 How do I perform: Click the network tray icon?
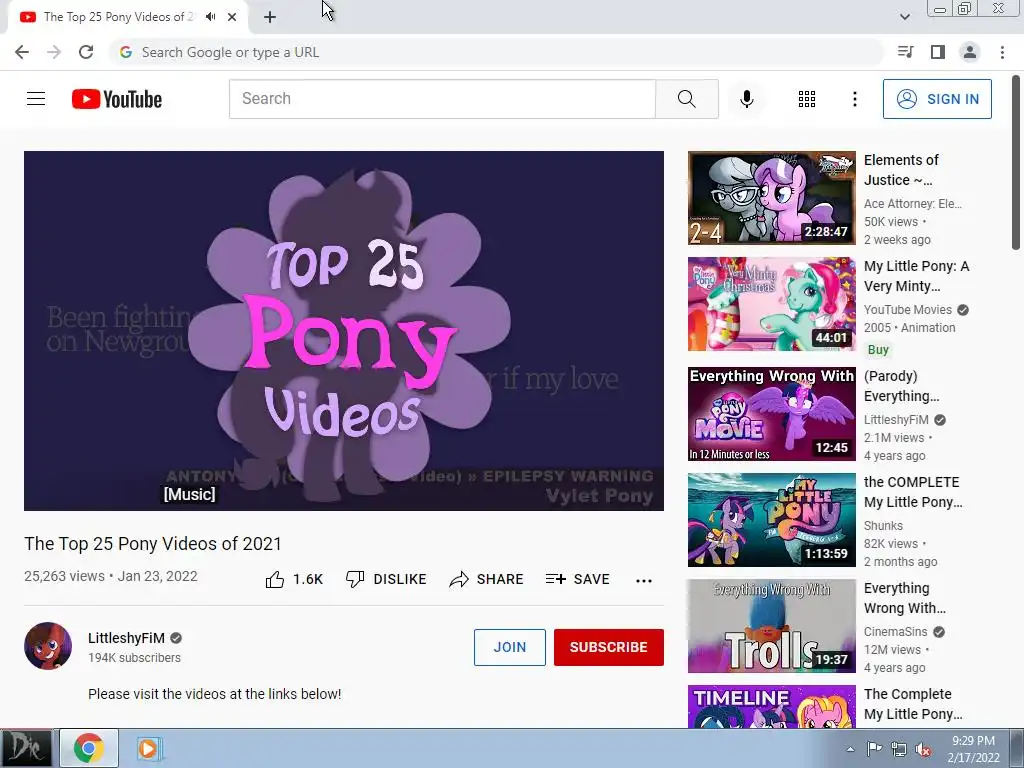point(899,749)
